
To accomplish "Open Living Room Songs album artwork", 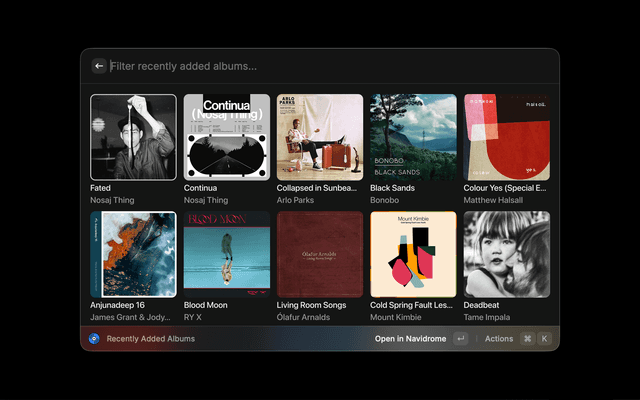I will tap(320, 254).
